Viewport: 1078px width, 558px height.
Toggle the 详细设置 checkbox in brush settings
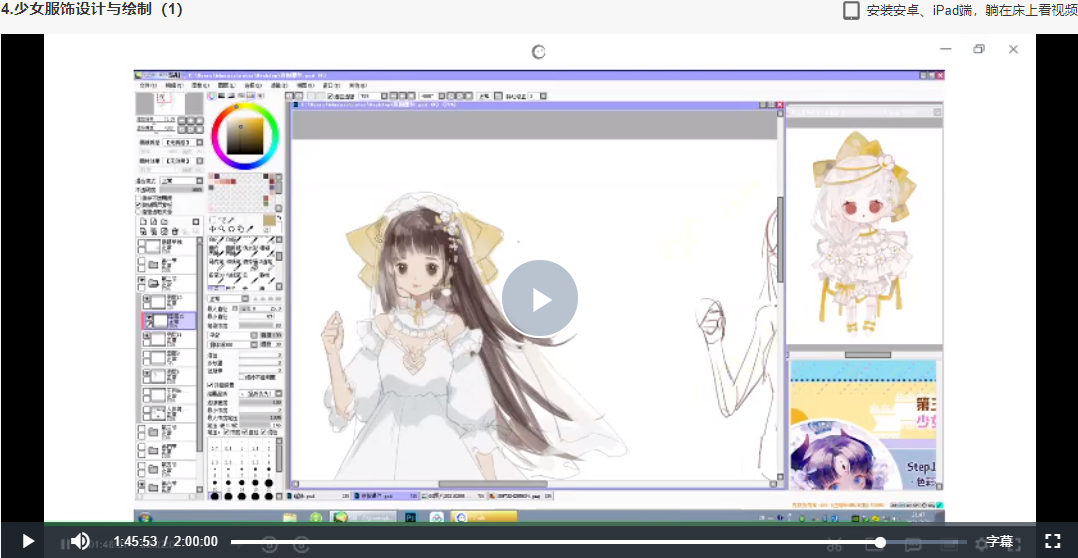tap(210, 384)
